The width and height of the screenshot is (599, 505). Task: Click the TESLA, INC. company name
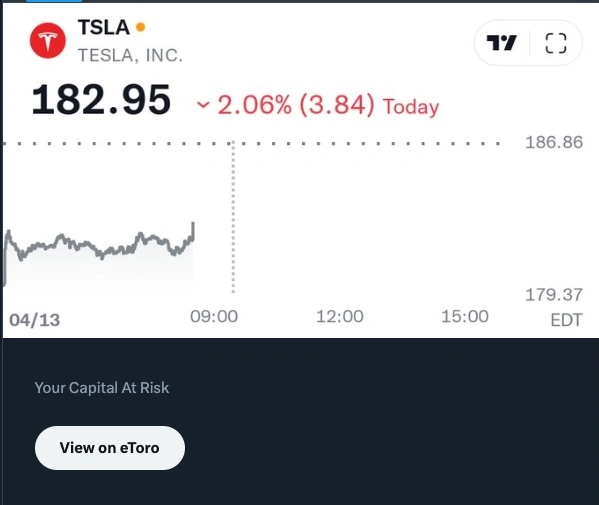point(130,55)
